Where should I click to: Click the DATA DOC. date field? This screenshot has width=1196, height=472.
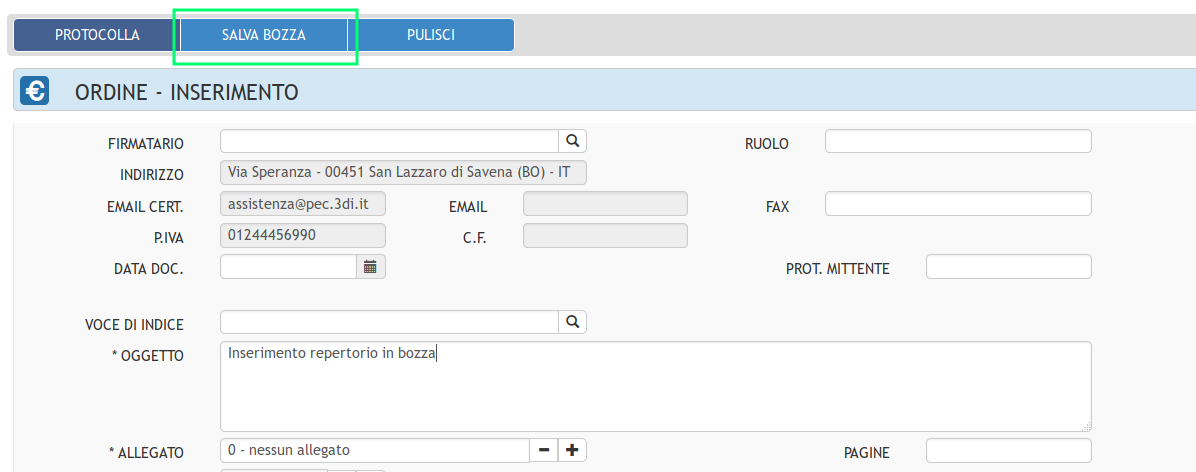tap(288, 267)
